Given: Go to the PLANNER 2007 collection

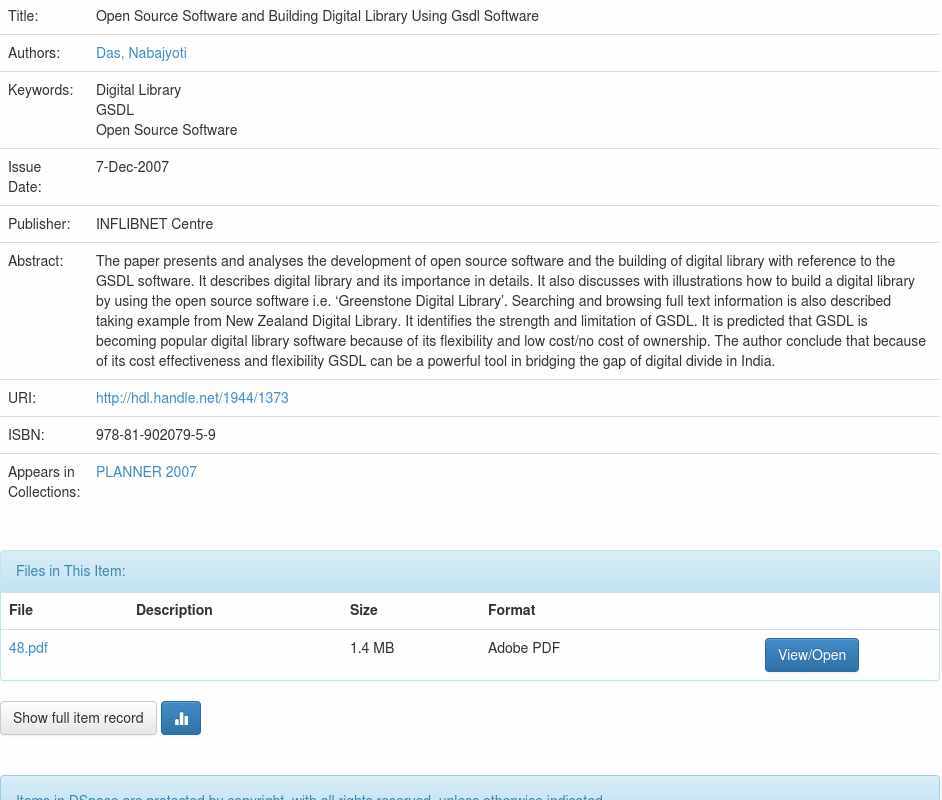Looking at the screenshot, I should pos(146,472).
